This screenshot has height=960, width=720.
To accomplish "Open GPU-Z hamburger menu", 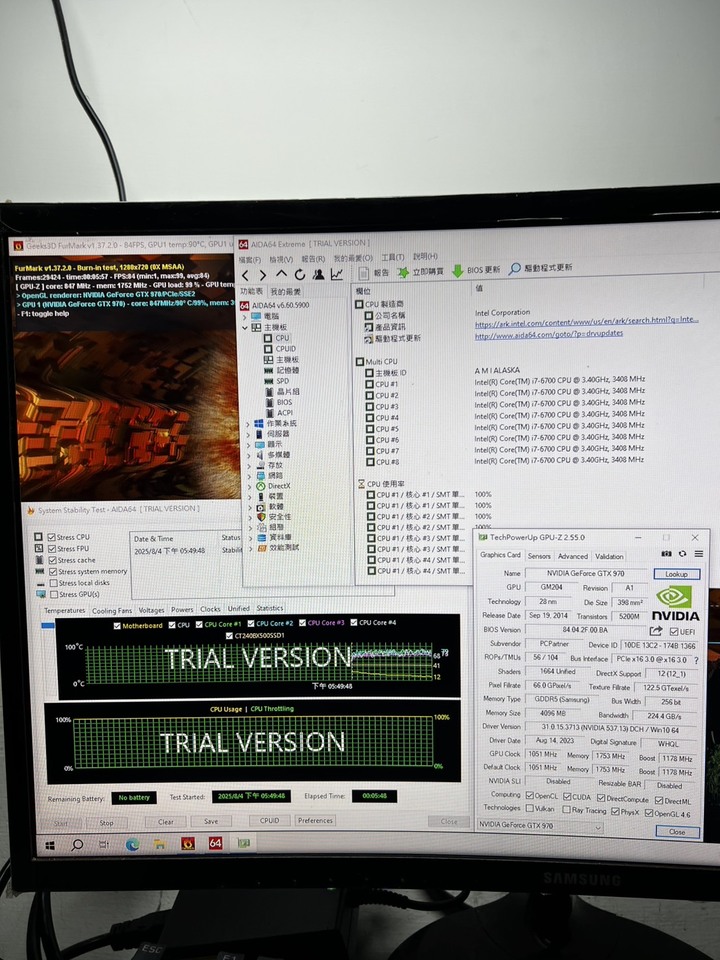I will (x=698, y=553).
